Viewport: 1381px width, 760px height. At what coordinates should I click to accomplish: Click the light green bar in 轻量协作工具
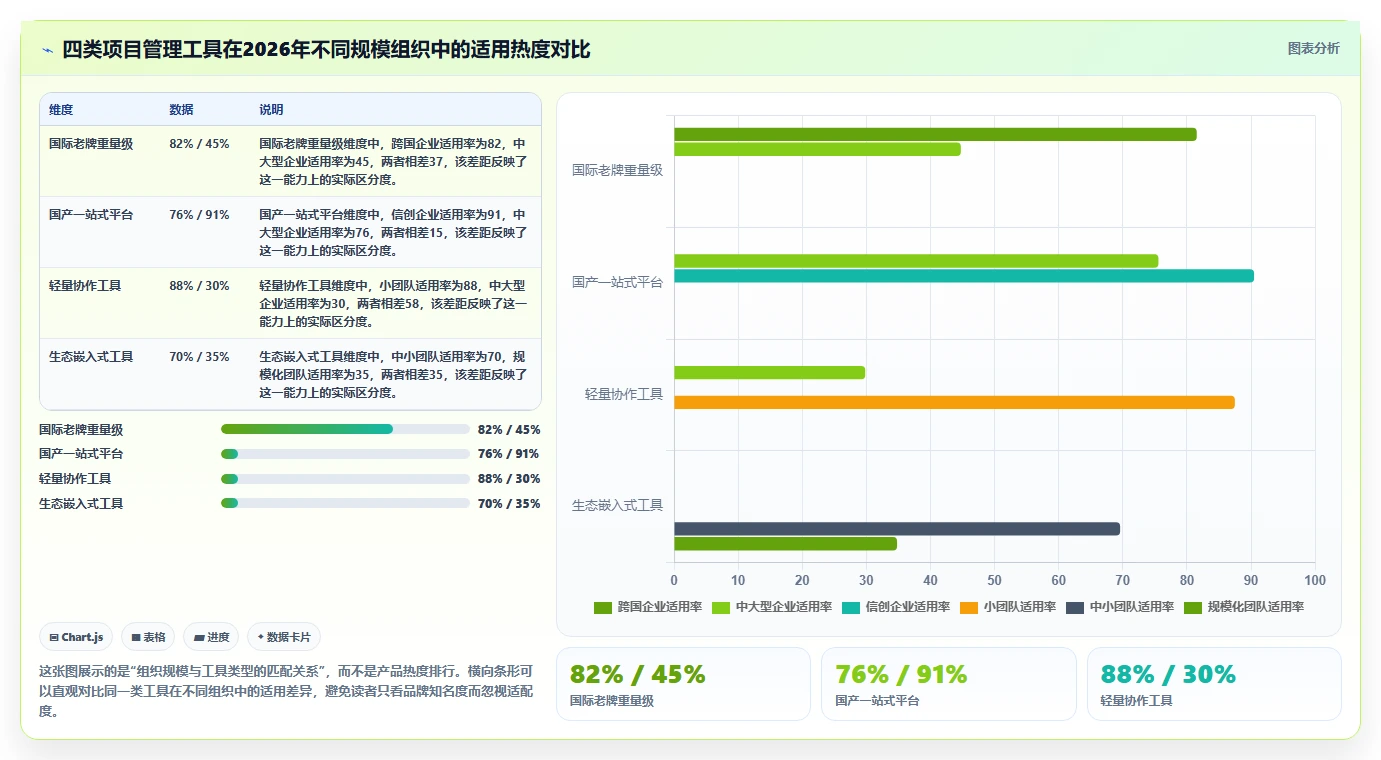point(769,373)
